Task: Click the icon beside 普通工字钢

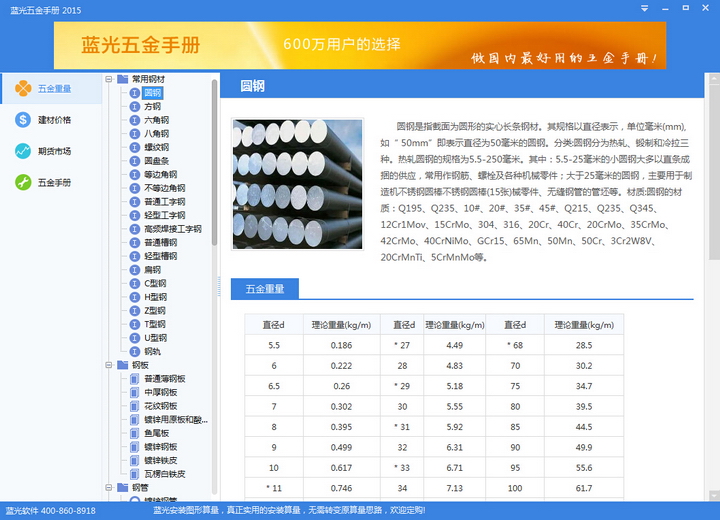Action: coord(135,202)
